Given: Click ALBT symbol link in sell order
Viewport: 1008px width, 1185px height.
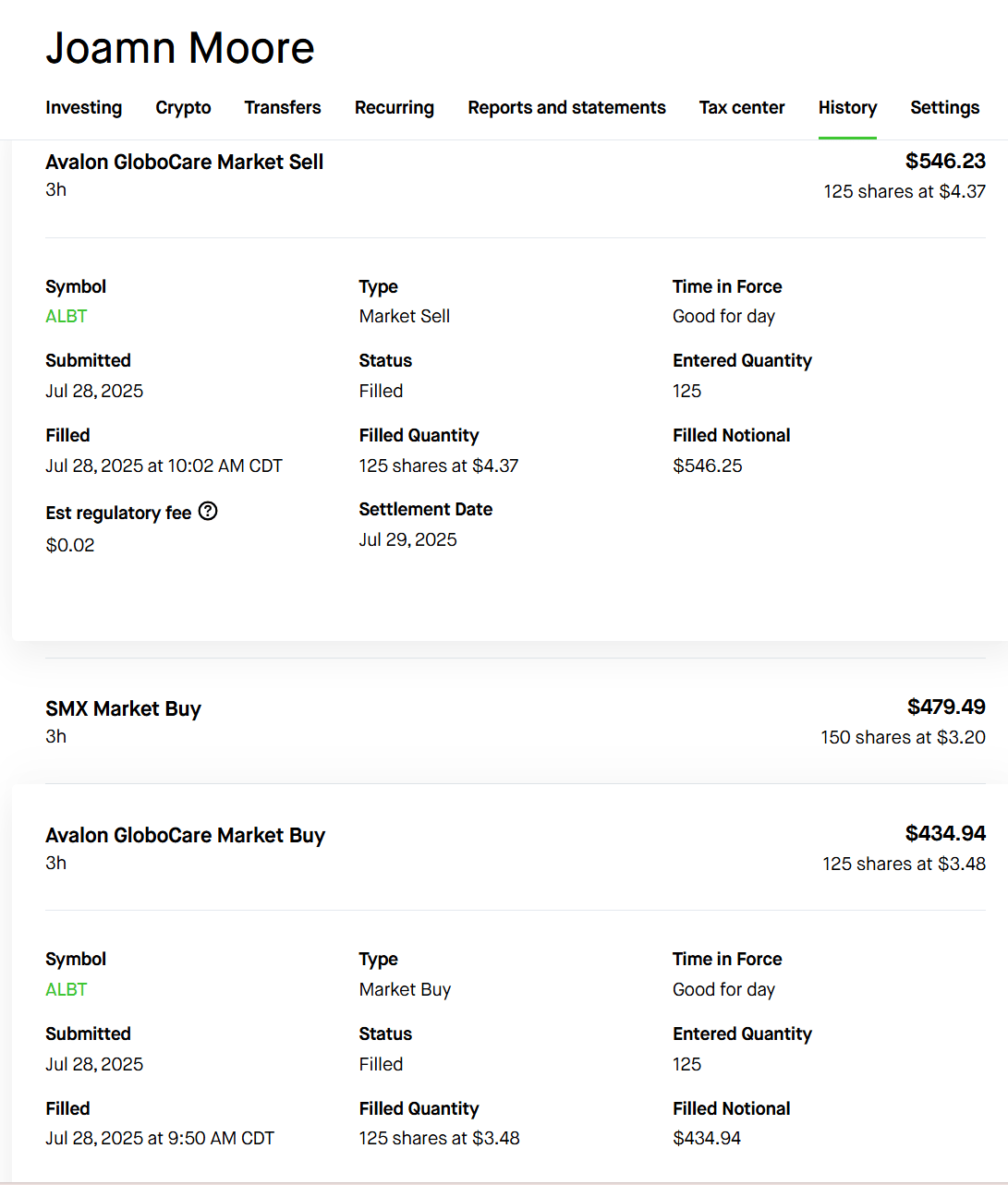Looking at the screenshot, I should click(67, 316).
